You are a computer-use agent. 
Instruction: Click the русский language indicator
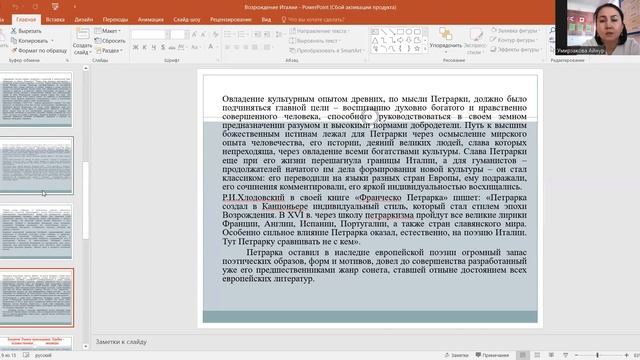pos(43,356)
